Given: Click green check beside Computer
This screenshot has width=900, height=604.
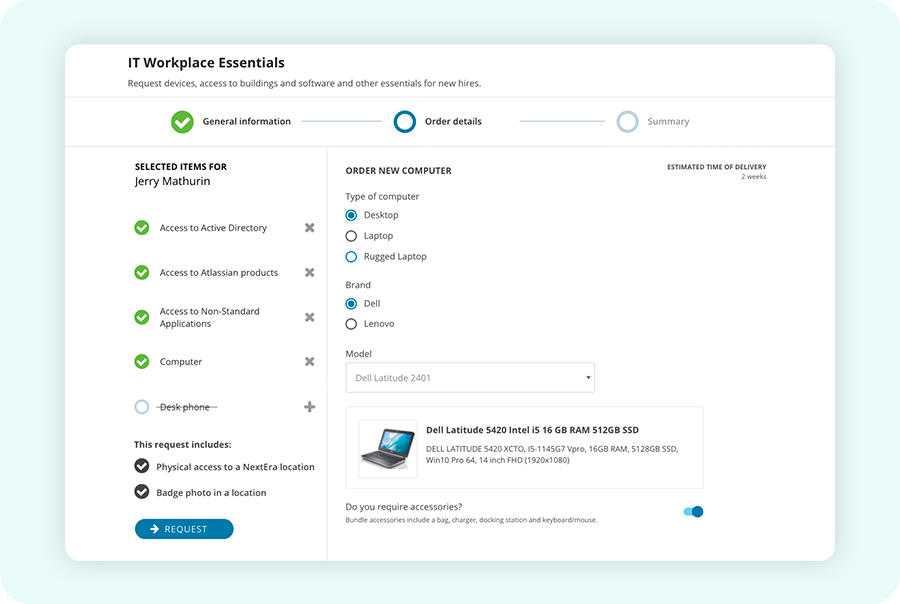Looking at the screenshot, I should (142, 361).
